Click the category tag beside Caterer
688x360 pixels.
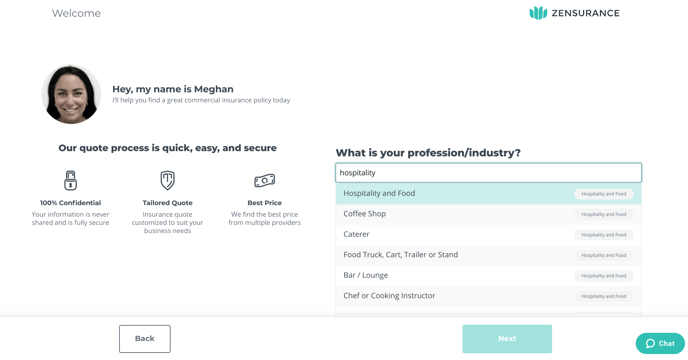604,235
